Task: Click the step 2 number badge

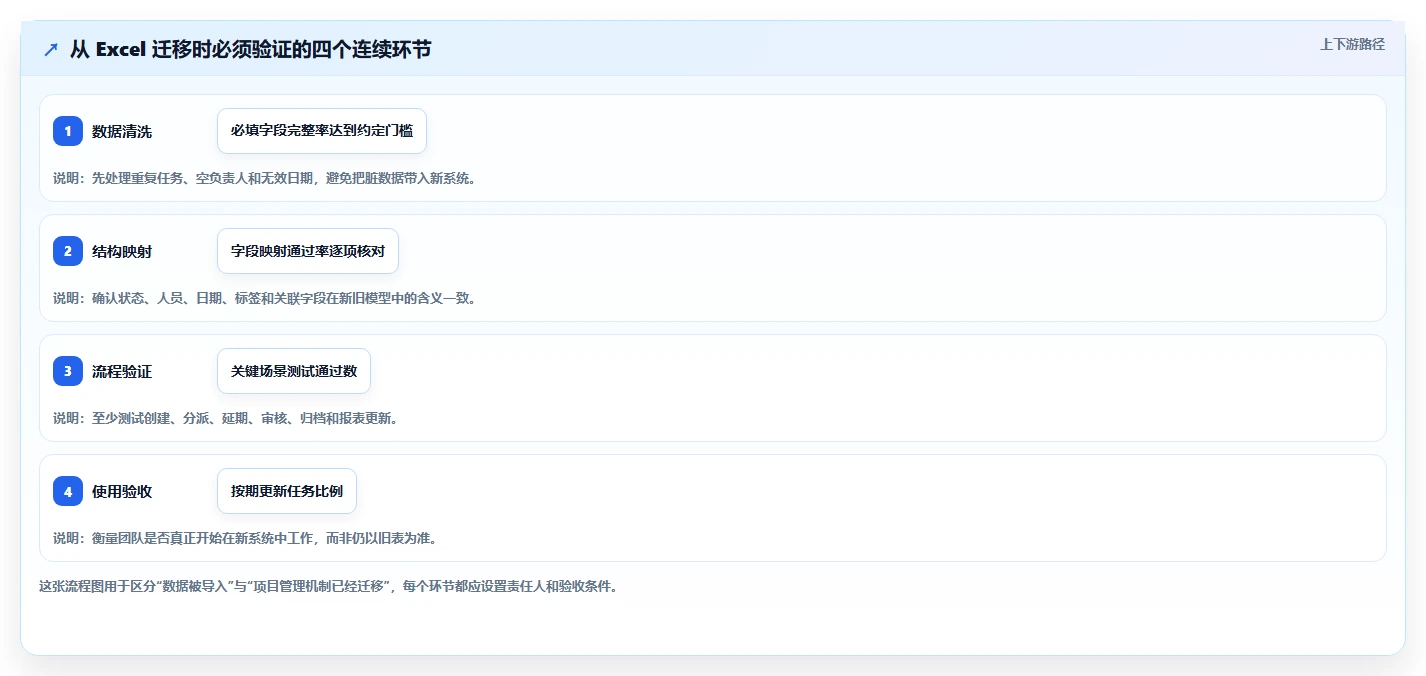Action: point(68,251)
